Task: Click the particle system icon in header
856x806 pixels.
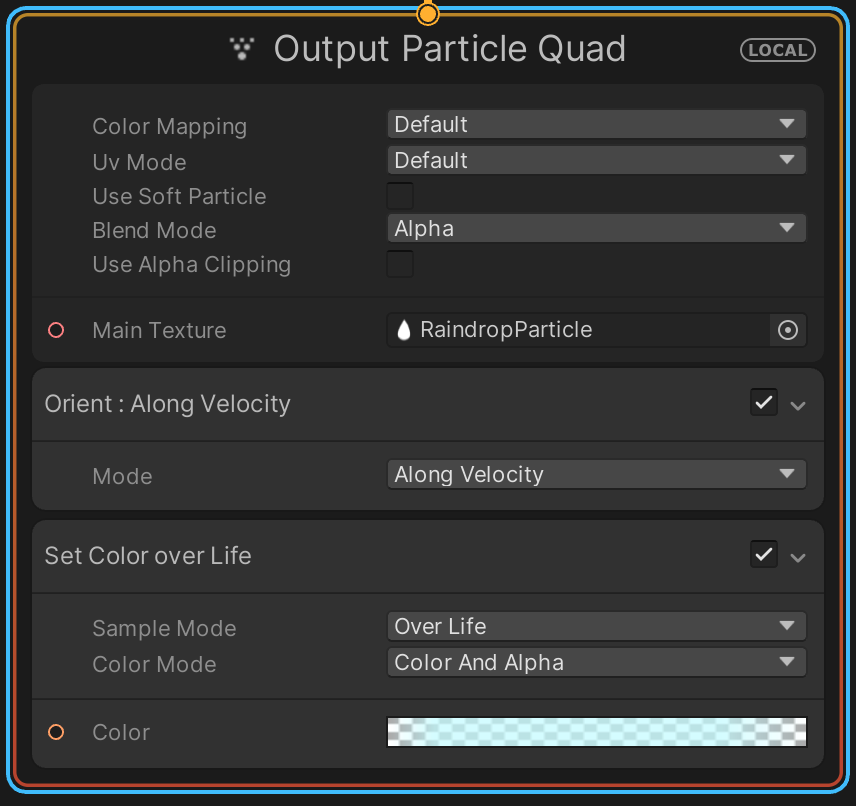Action: click(x=242, y=48)
